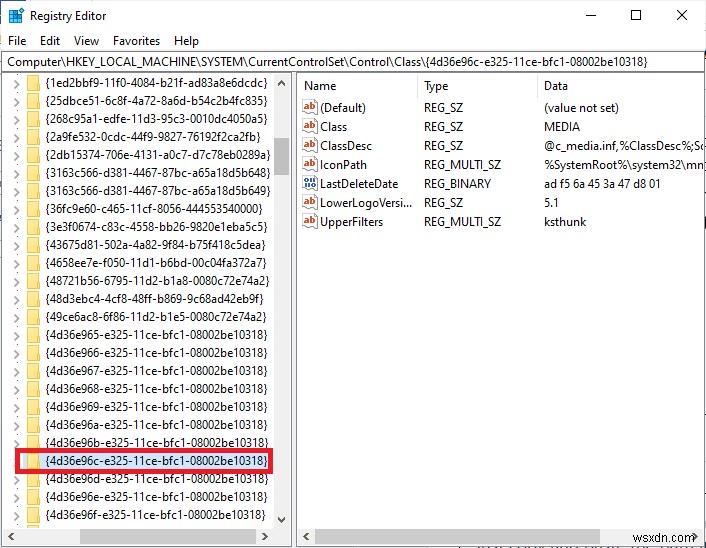Screen dimensions: 706x548
Task: Click folder icon of {48d3ebc4-4cf8-48ff-b869-9c68ad42eb9f}
Action: [x=33, y=299]
